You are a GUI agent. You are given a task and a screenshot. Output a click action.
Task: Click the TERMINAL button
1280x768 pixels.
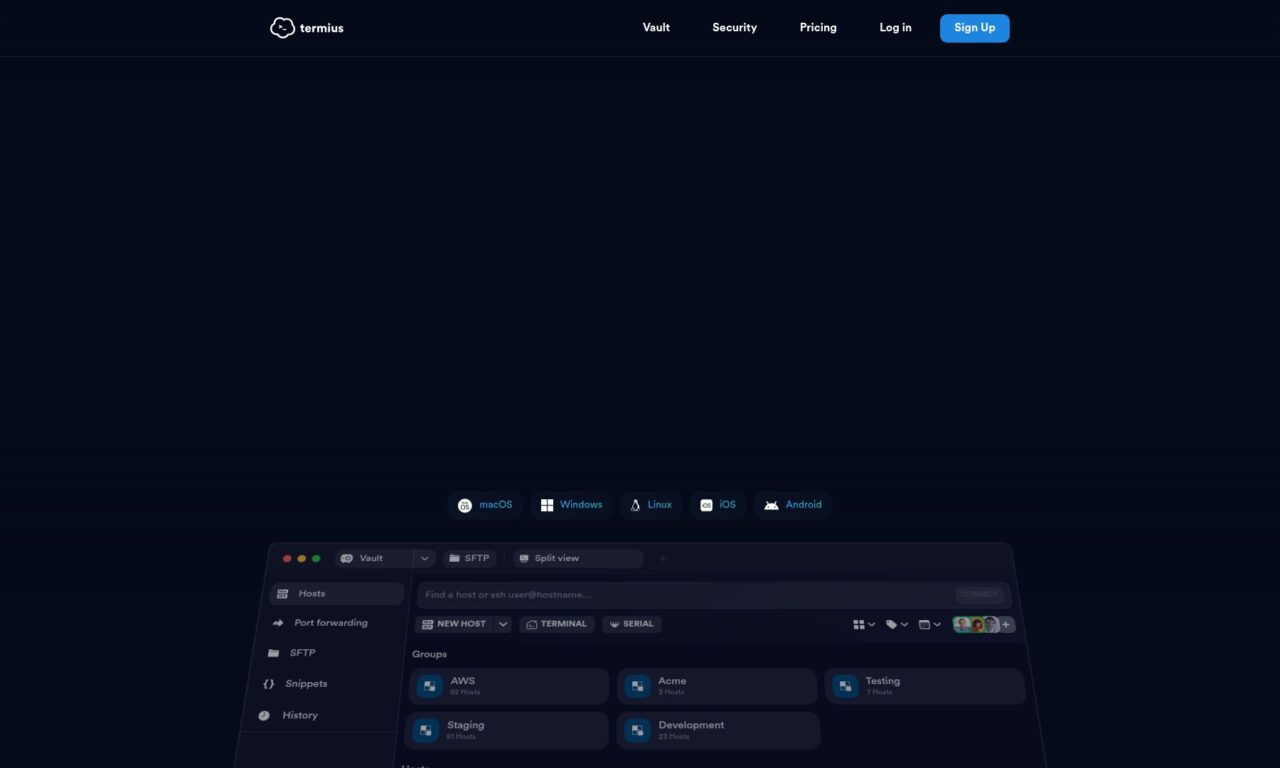557,624
